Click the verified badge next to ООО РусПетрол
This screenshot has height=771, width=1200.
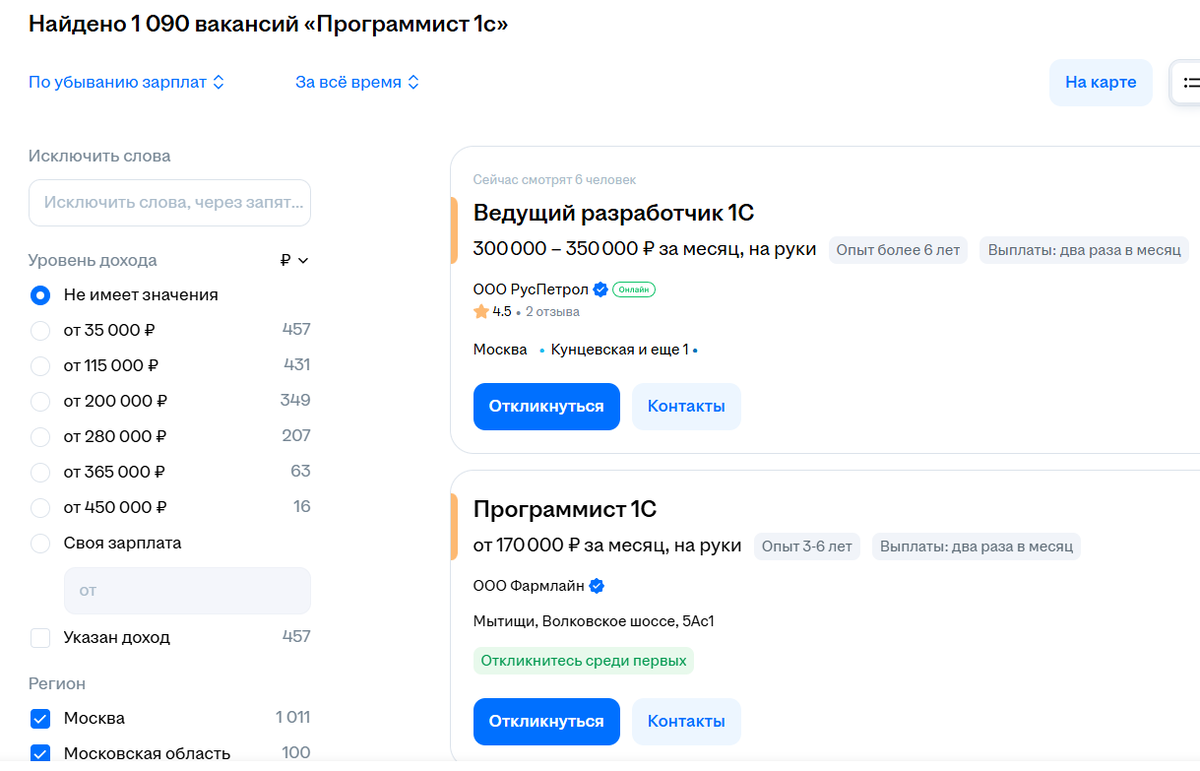point(599,289)
